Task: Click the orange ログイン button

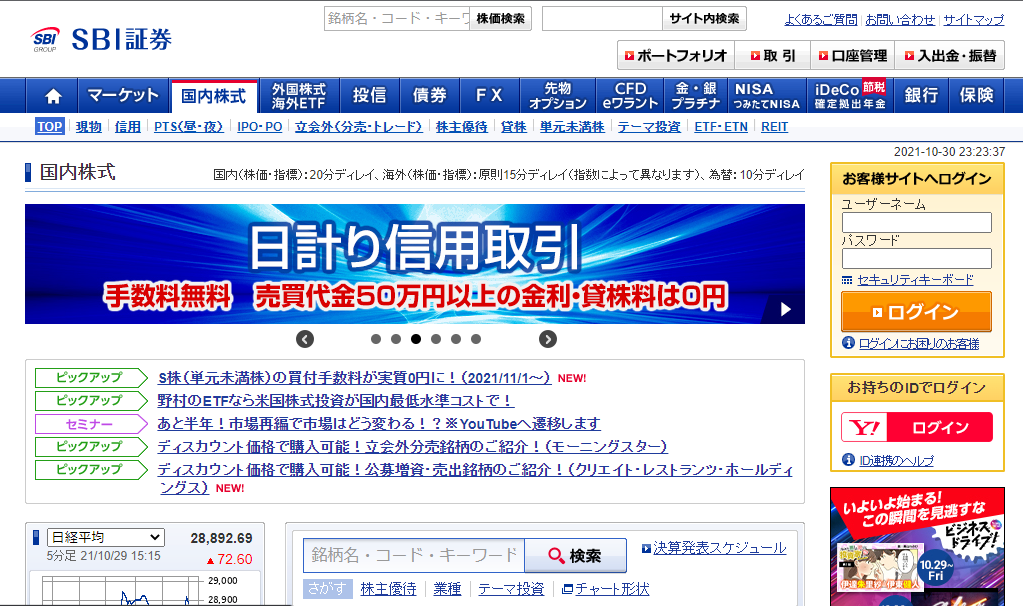Action: pyautogui.click(x=916, y=312)
